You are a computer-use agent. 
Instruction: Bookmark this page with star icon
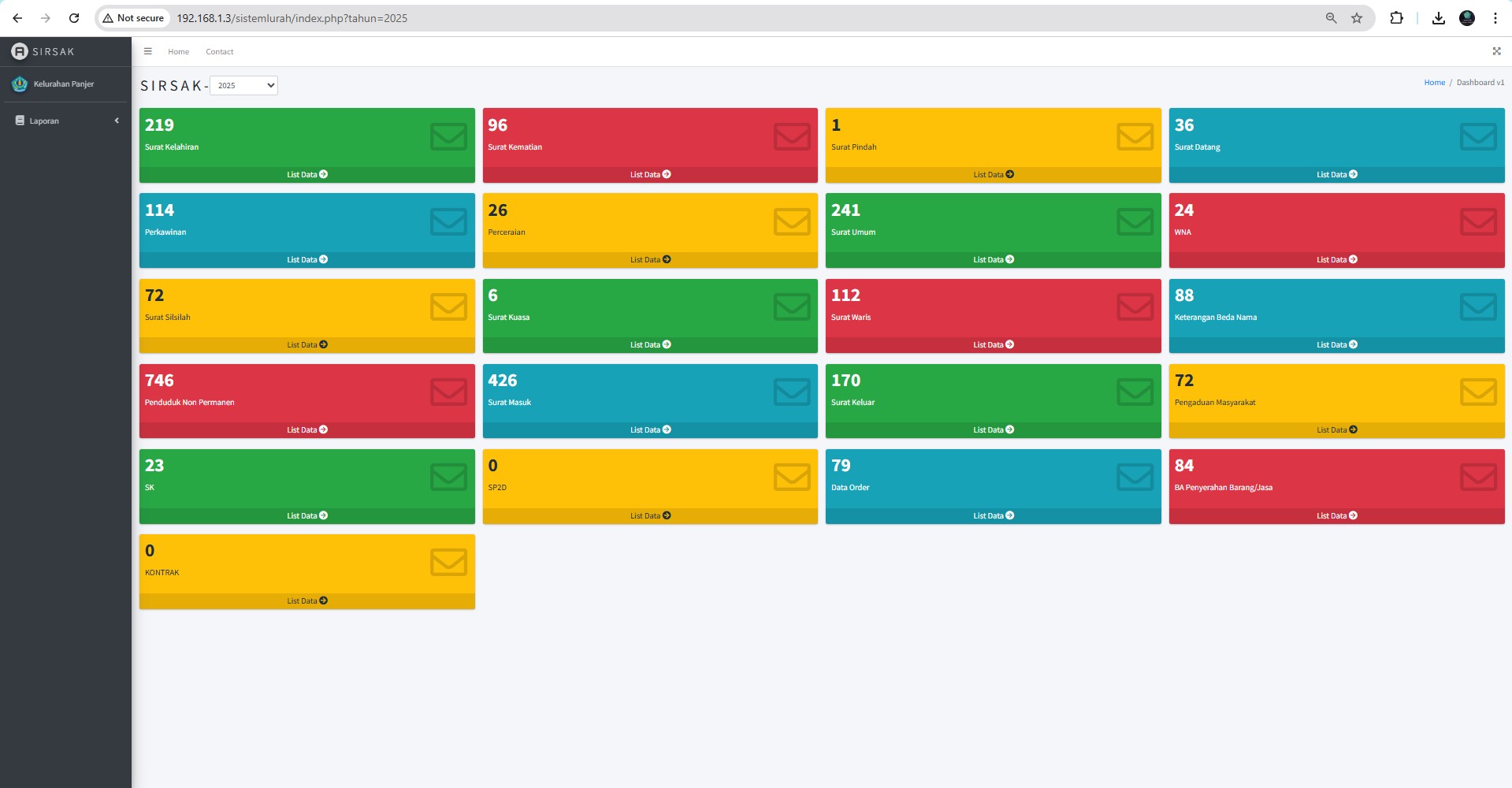1357,18
